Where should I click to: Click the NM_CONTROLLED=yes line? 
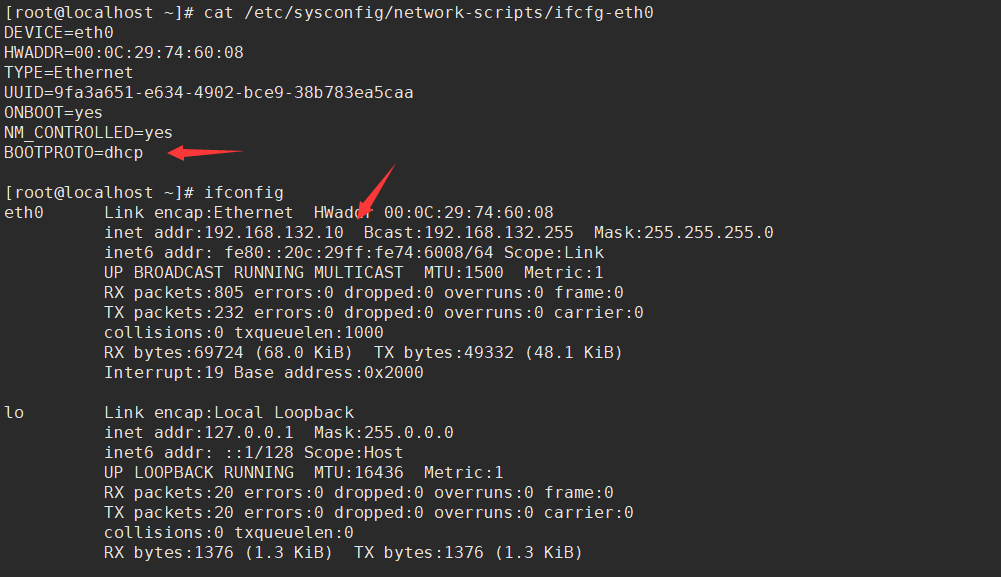click(88, 132)
